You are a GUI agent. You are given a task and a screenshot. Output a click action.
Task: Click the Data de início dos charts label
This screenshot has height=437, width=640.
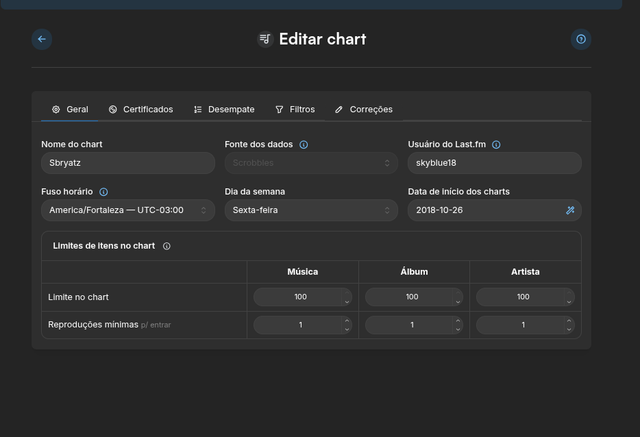click(x=459, y=192)
